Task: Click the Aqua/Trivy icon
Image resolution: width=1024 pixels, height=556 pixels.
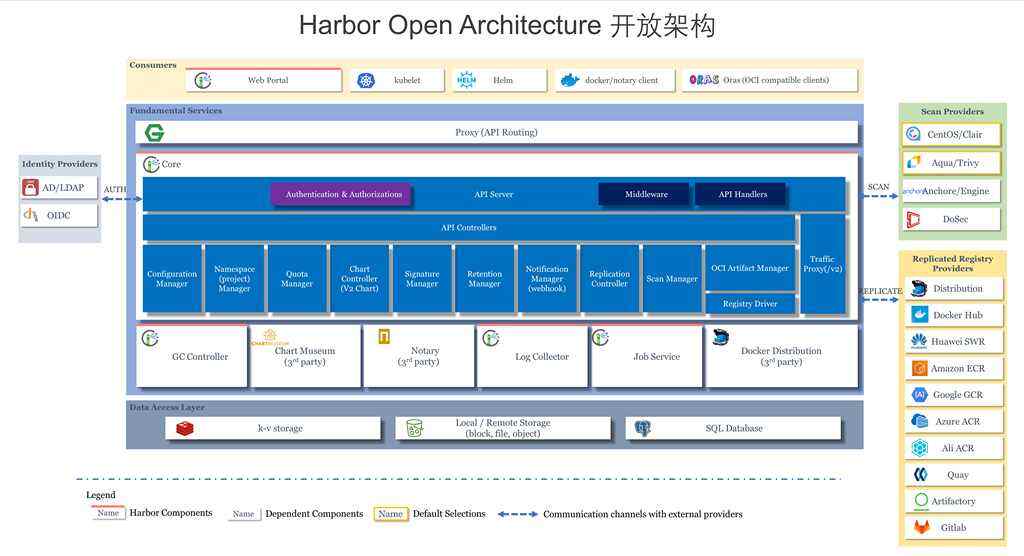Action: tap(913, 162)
